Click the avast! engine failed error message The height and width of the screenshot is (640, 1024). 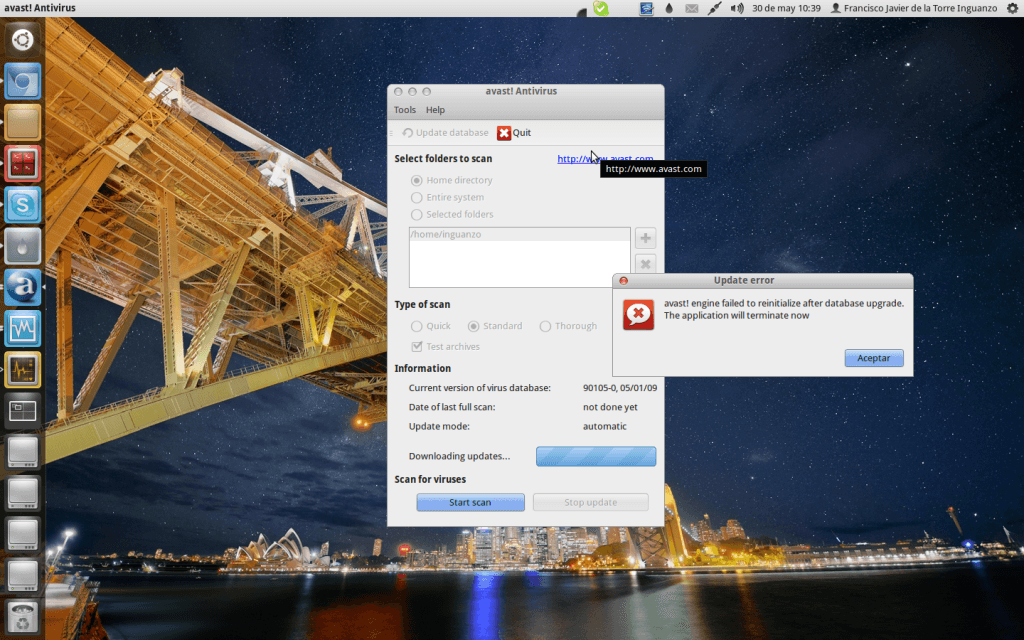[784, 309]
